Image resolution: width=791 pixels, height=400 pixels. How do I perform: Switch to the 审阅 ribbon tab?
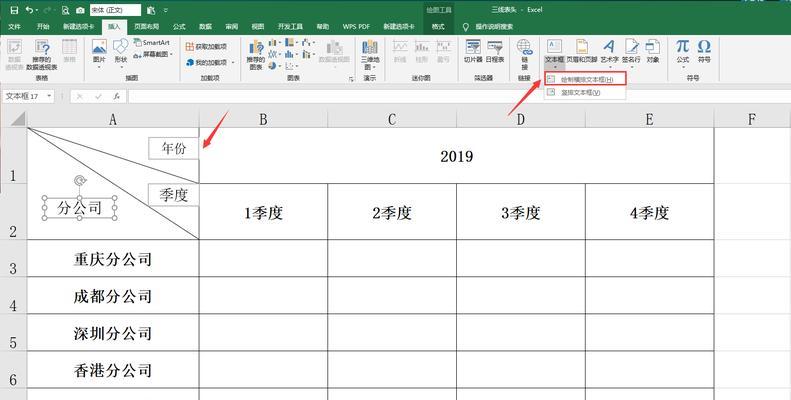click(x=232, y=27)
